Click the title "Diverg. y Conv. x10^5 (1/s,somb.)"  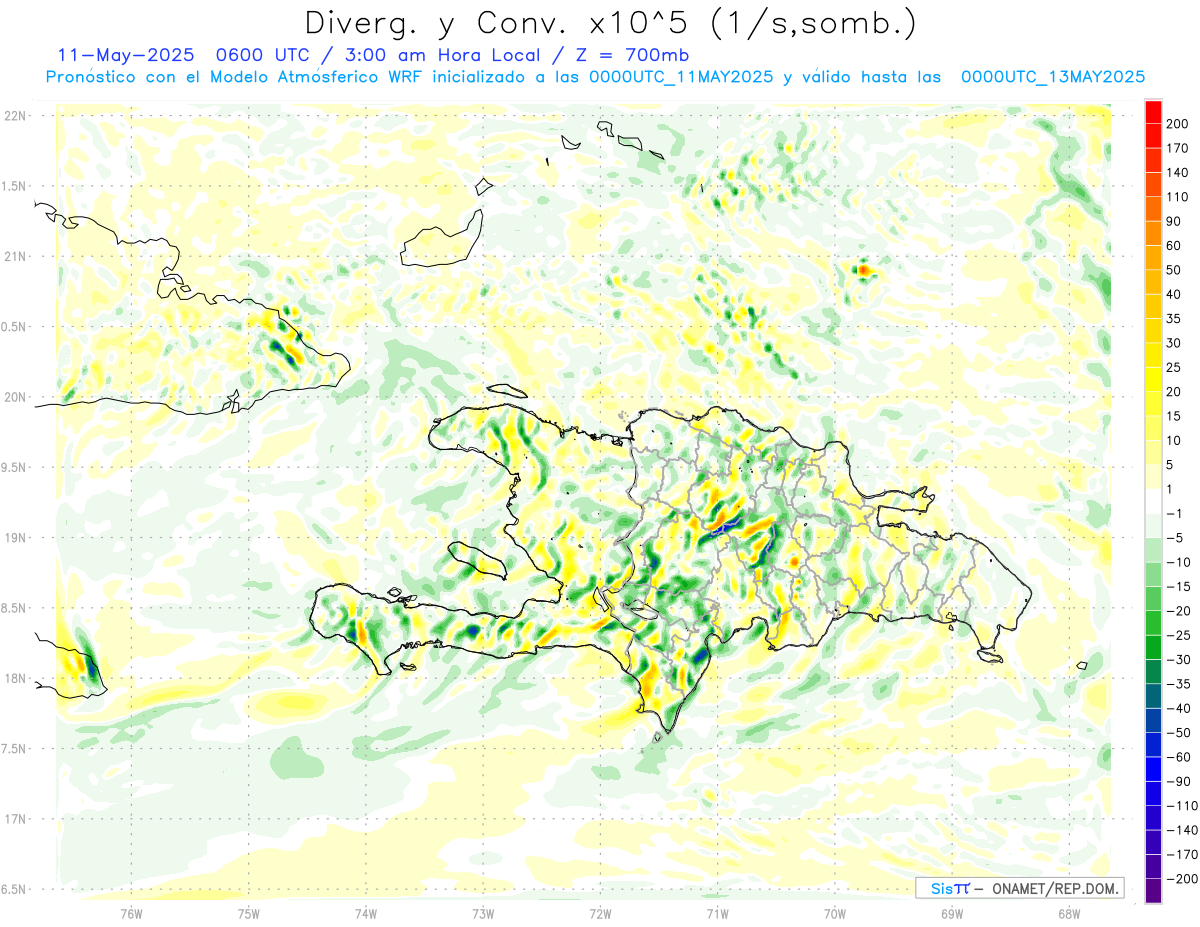pos(610,23)
